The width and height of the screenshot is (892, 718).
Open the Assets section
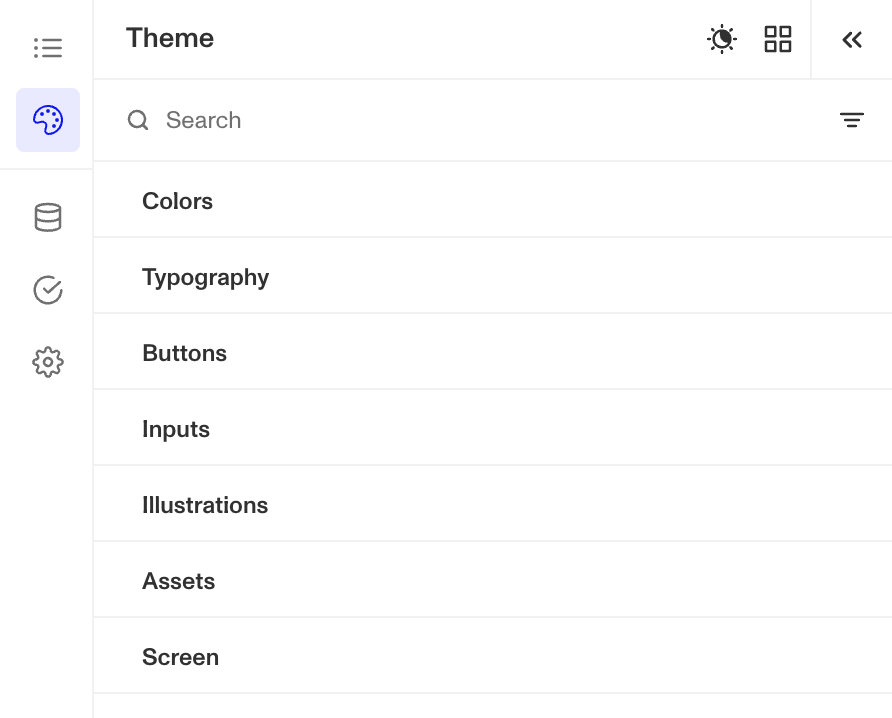pyautogui.click(x=178, y=580)
